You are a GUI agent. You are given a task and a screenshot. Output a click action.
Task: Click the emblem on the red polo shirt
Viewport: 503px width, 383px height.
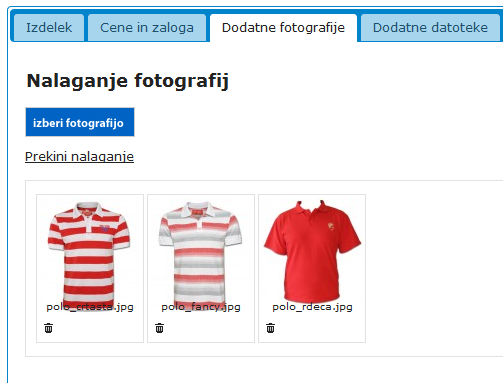(x=331, y=226)
